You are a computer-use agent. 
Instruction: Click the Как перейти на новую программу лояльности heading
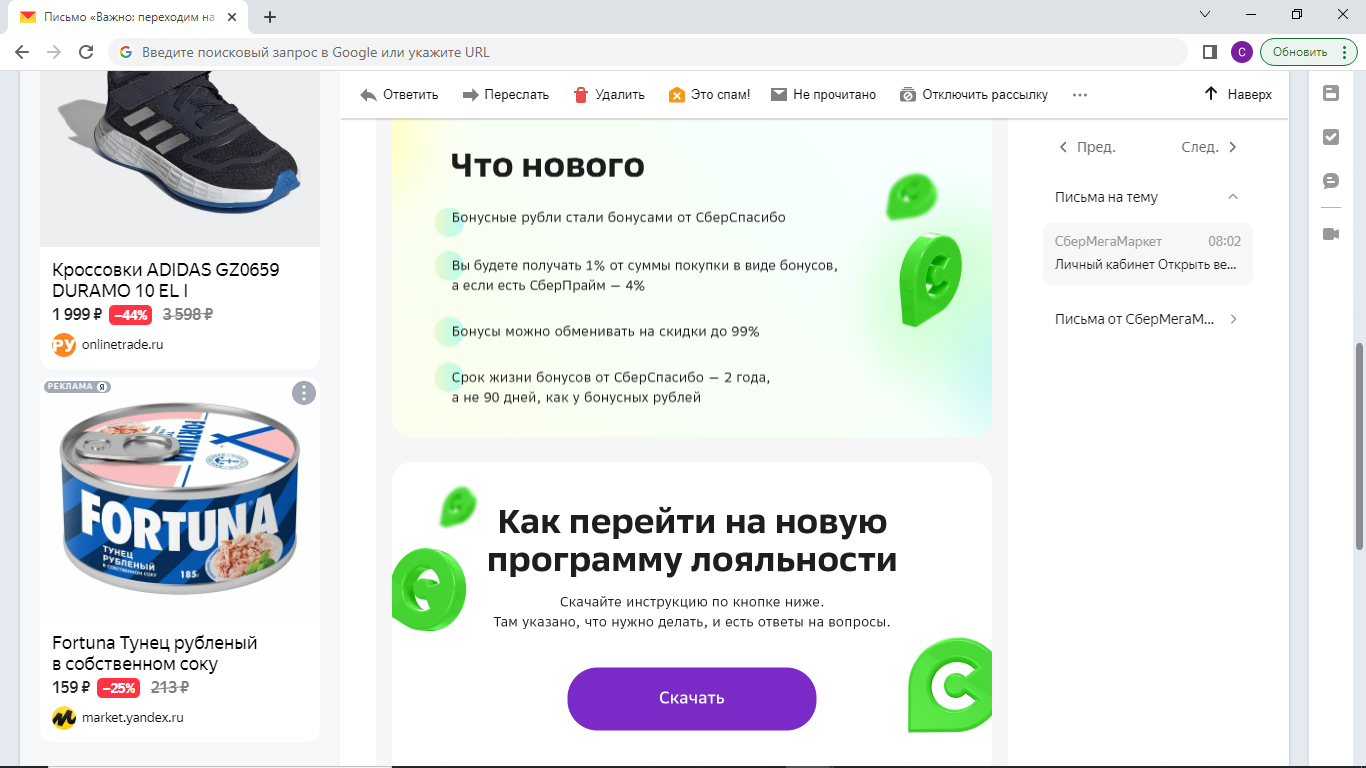[x=692, y=541]
